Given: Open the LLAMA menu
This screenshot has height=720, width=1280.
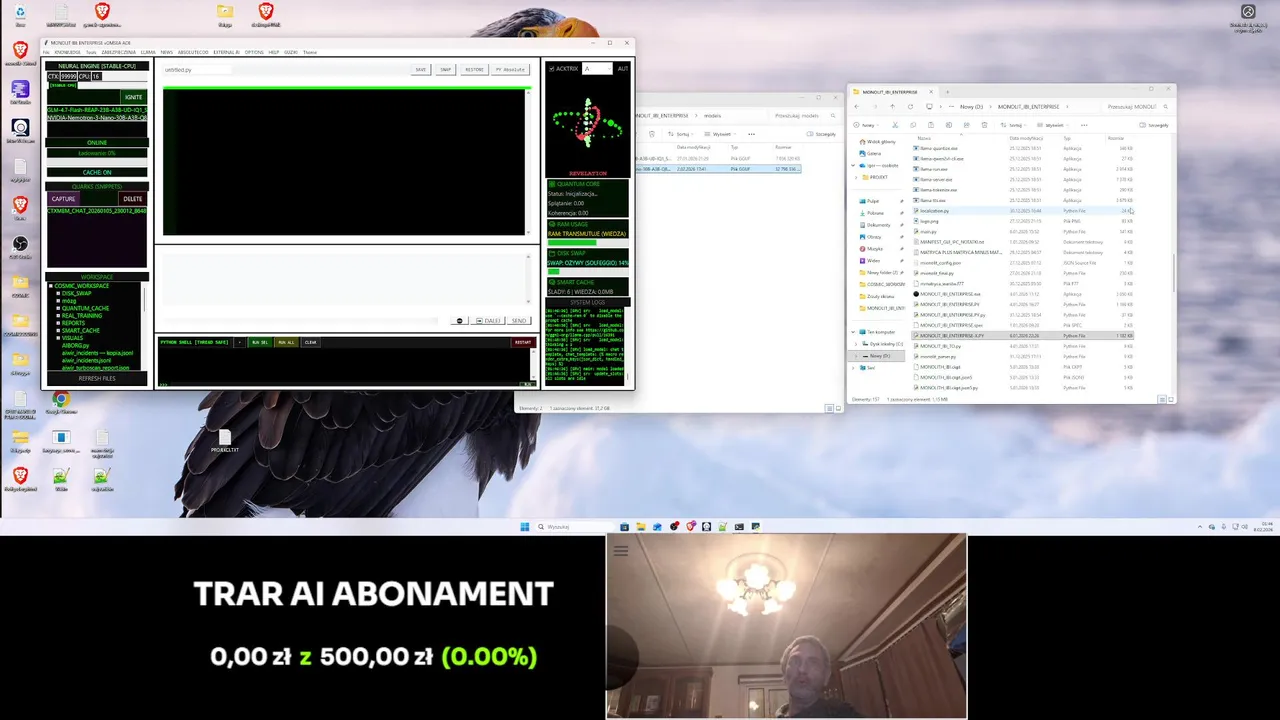Looking at the screenshot, I should 148,52.
